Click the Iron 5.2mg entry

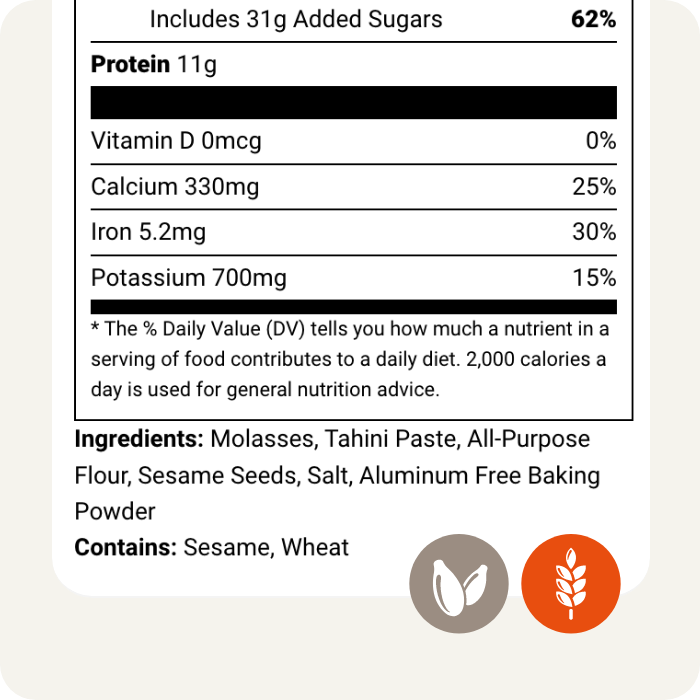pos(148,233)
